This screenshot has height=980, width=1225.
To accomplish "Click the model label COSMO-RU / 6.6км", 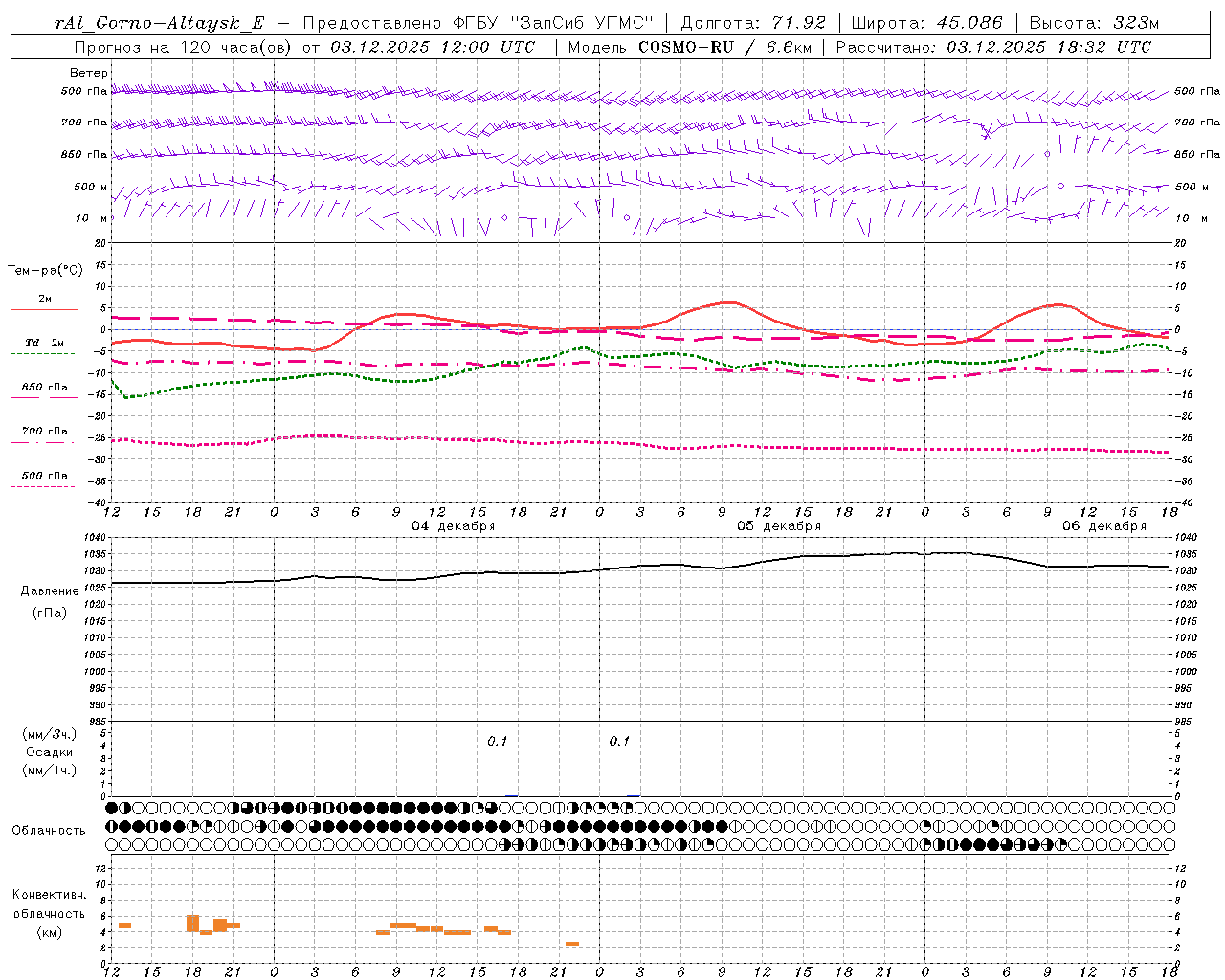I will 724,47.
